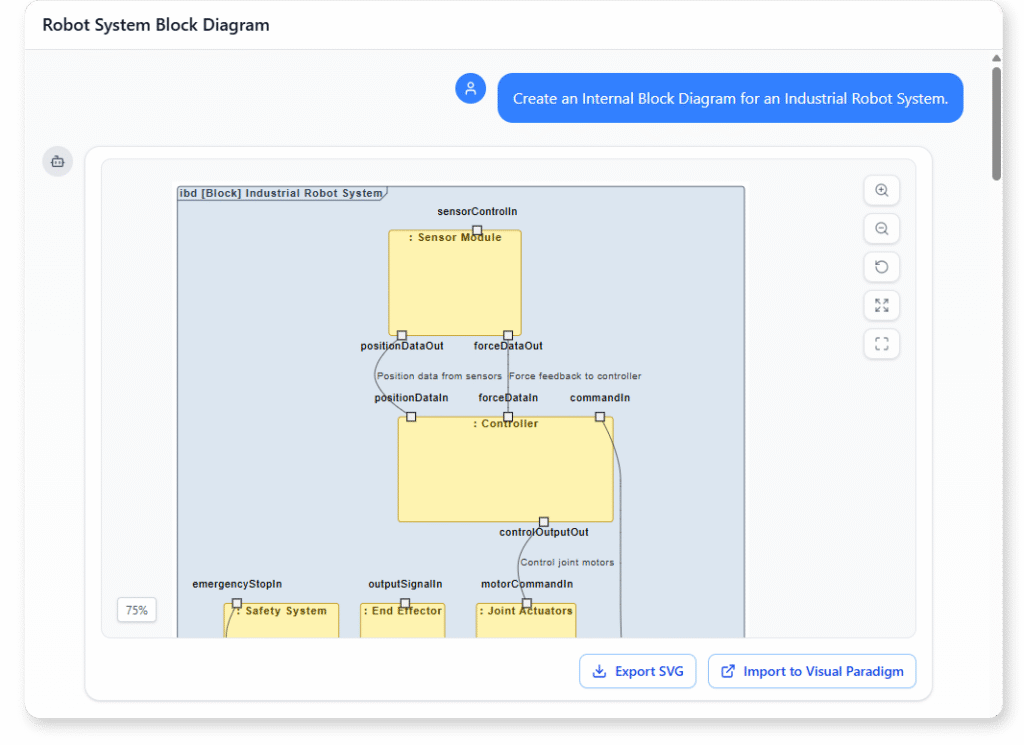The image size is (1024, 745).
Task: Reset the diagram view with rotate icon
Action: coord(881,267)
